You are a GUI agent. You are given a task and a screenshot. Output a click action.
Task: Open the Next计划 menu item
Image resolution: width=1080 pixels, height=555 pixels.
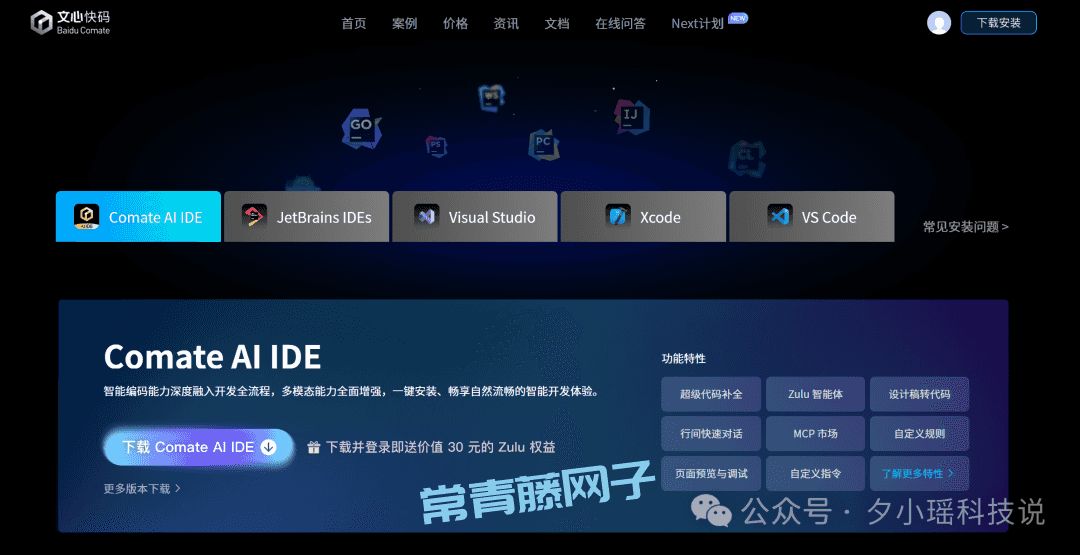pos(698,23)
